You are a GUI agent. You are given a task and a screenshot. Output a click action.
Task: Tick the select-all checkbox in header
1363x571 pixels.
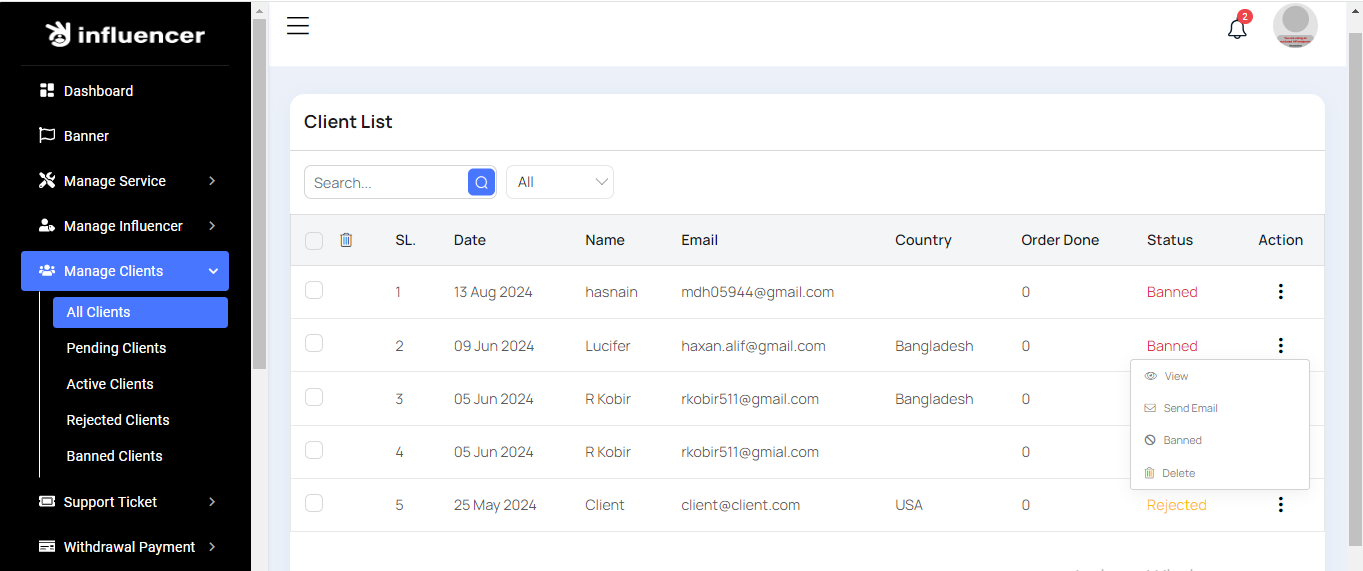coord(314,240)
